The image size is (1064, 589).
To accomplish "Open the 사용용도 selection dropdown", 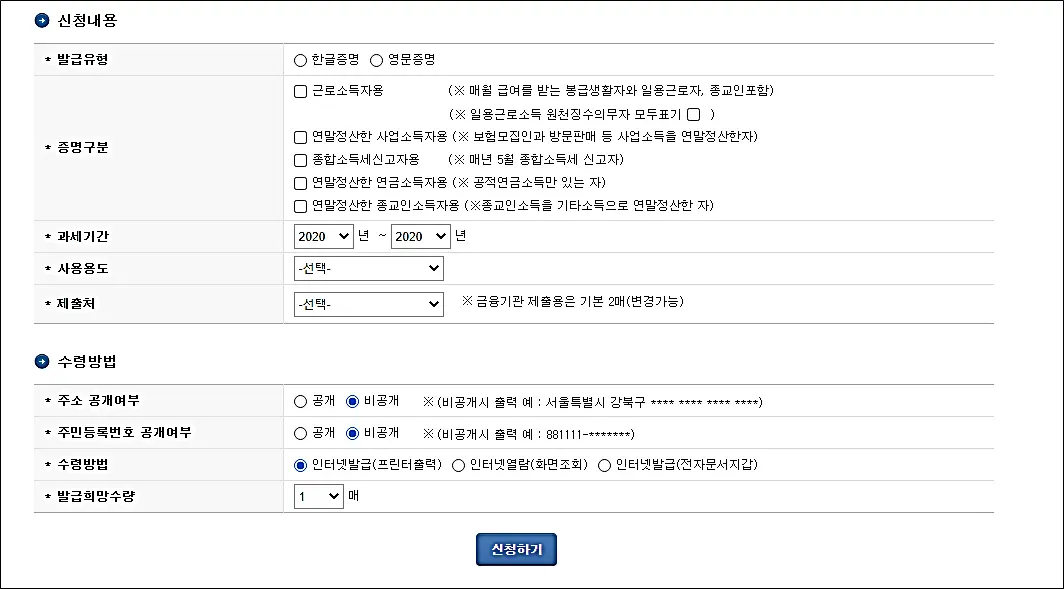I will tap(368, 267).
